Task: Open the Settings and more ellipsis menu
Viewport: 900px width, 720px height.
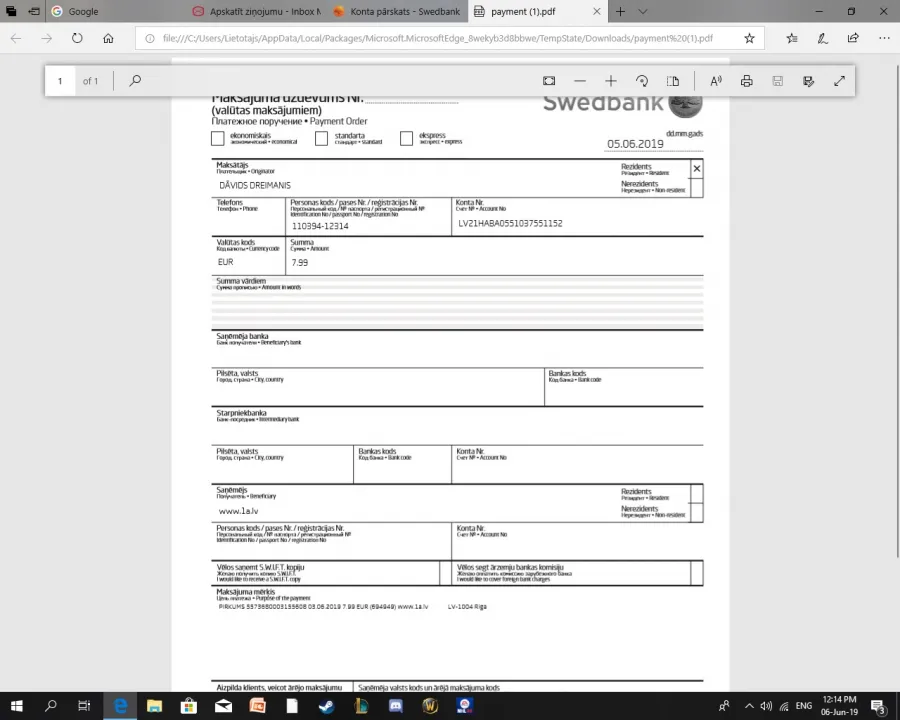Action: click(x=884, y=38)
